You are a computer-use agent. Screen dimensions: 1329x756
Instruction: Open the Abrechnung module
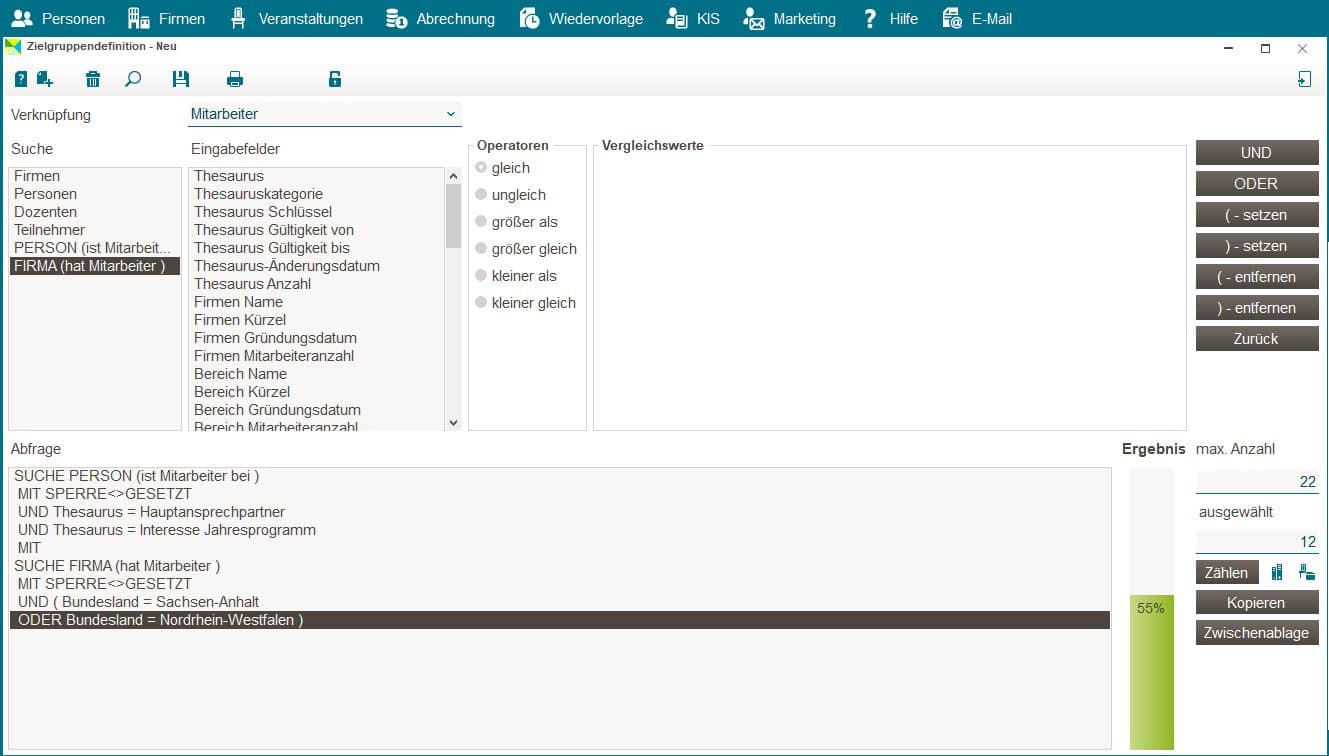440,18
